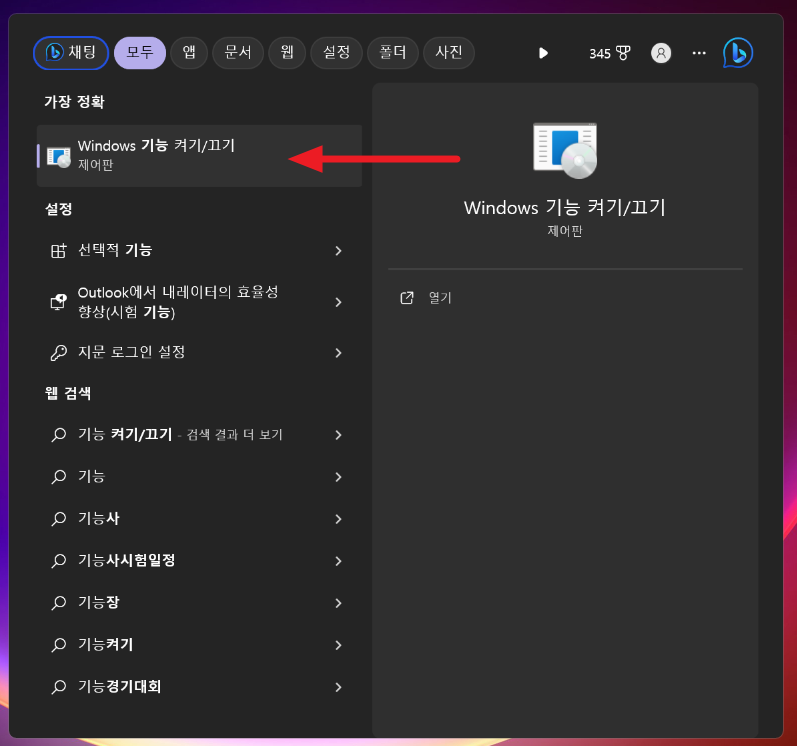Expand the 기능 켜기/끄기 web result chevron

coord(339,435)
